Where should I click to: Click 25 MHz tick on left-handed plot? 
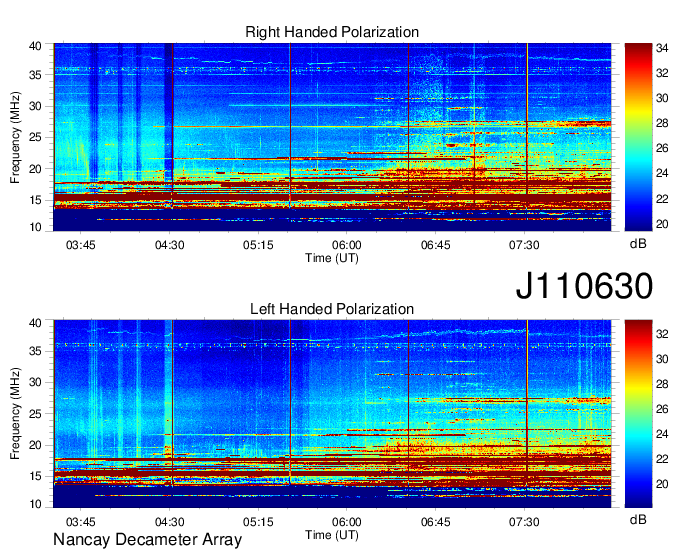point(35,414)
